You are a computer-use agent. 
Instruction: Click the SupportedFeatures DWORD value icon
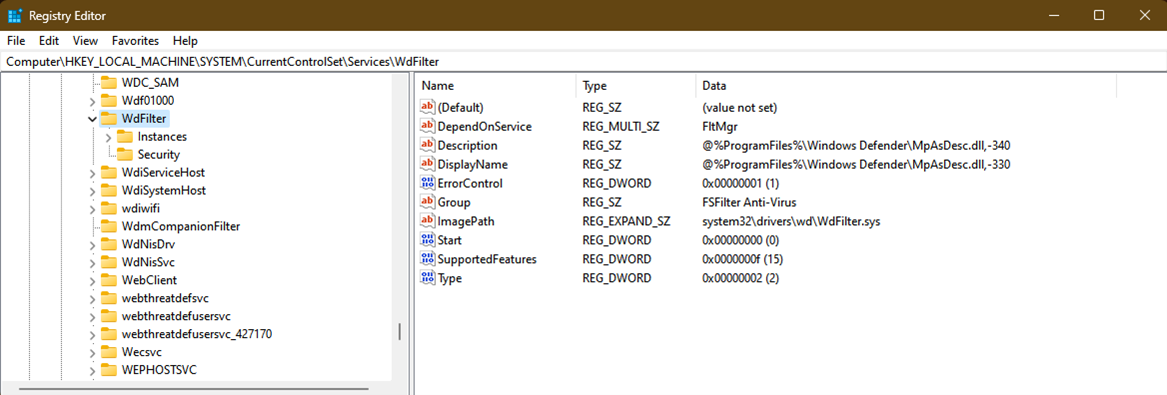click(427, 259)
